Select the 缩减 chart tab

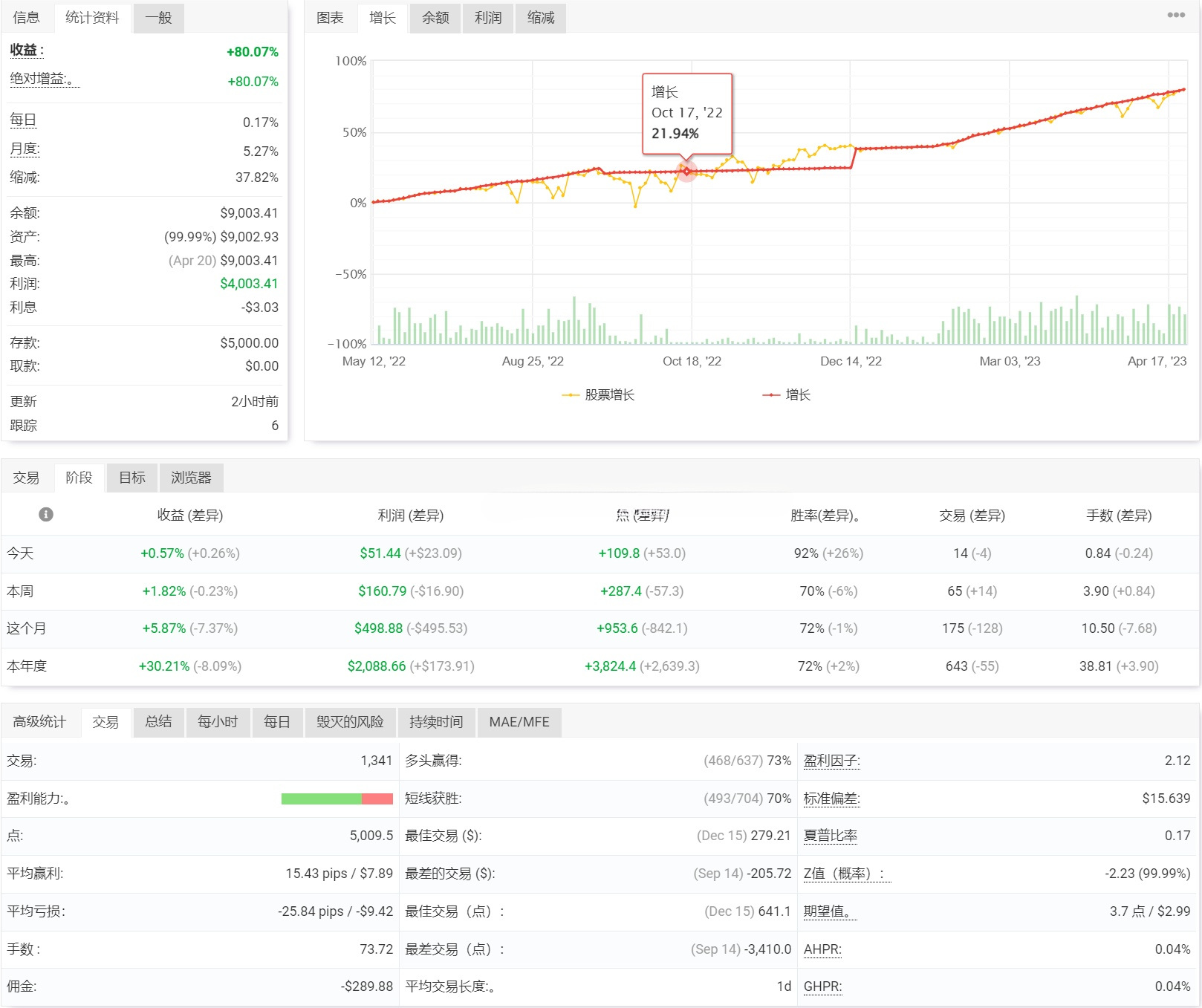click(x=541, y=18)
